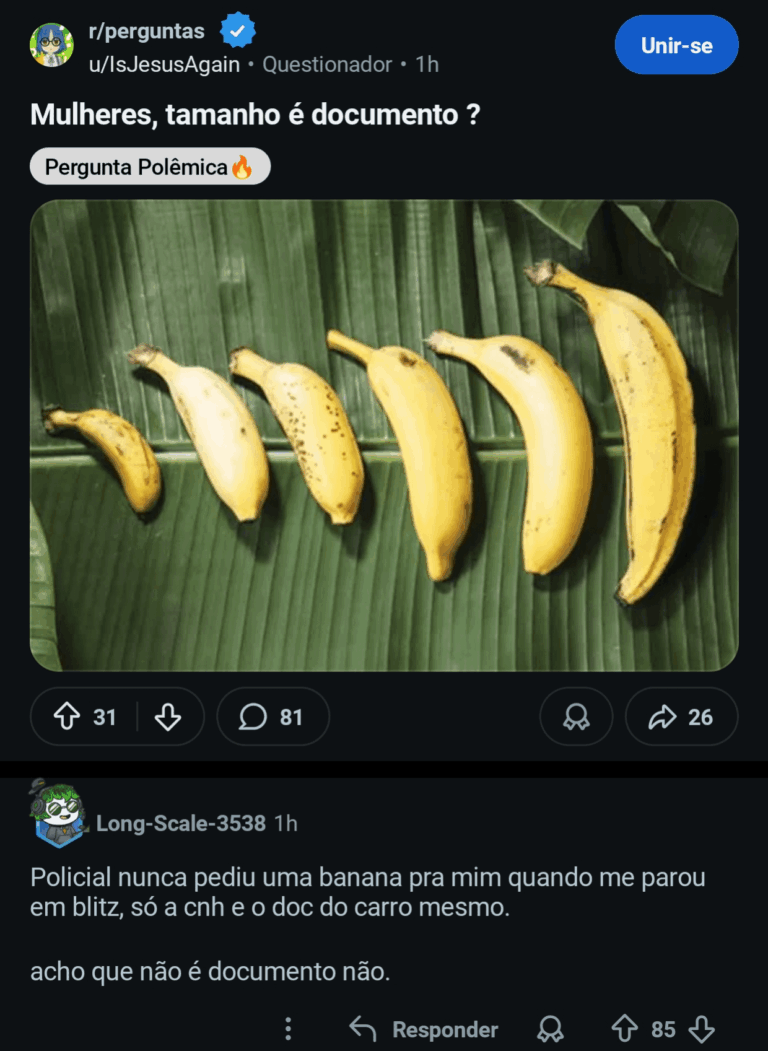
Task: Upvote the post
Action: point(67,717)
